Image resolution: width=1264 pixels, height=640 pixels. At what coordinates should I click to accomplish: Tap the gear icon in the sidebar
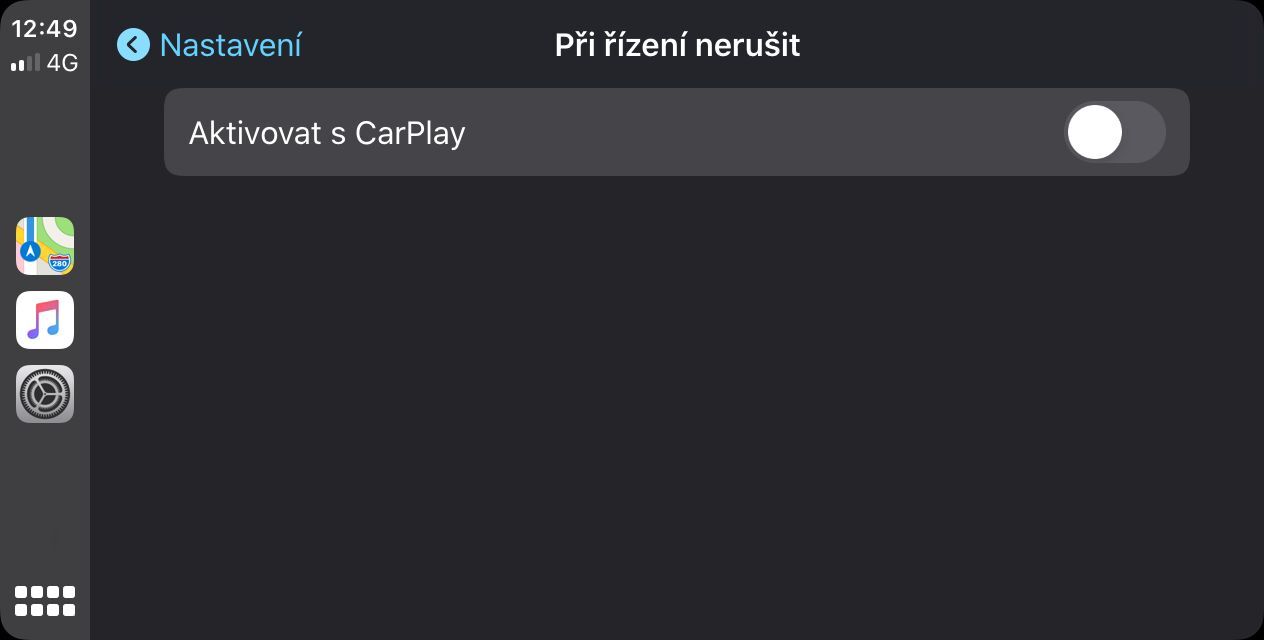(x=45, y=394)
